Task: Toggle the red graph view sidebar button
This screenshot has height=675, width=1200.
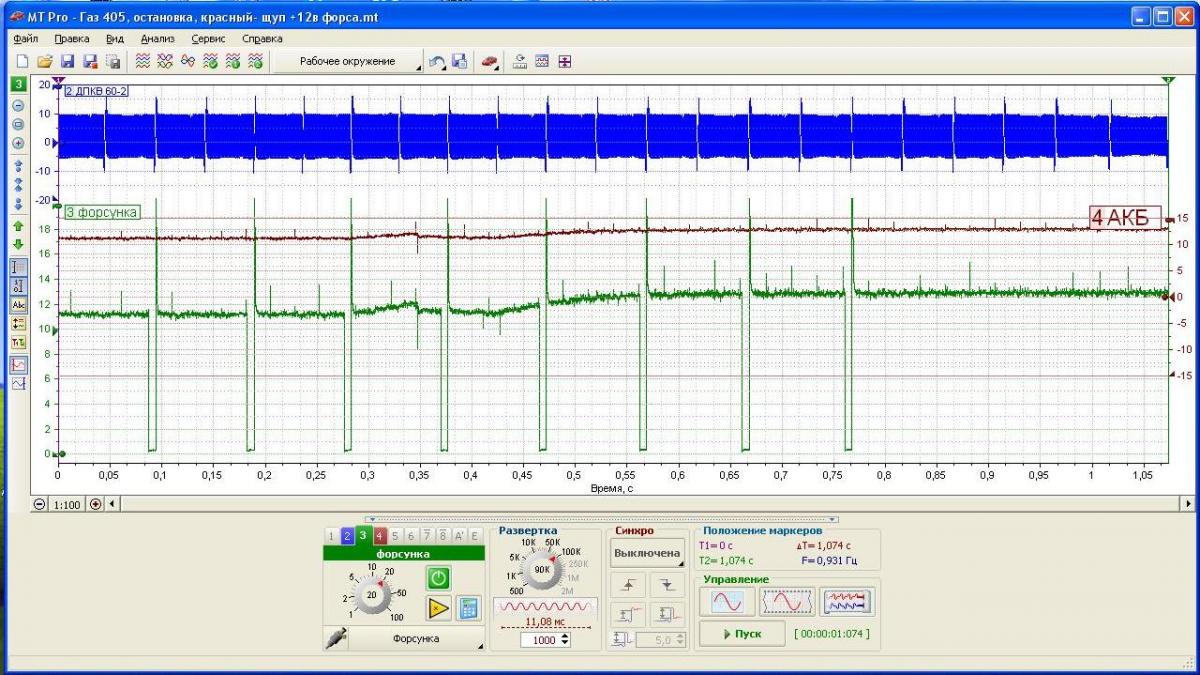Action: tap(18, 365)
